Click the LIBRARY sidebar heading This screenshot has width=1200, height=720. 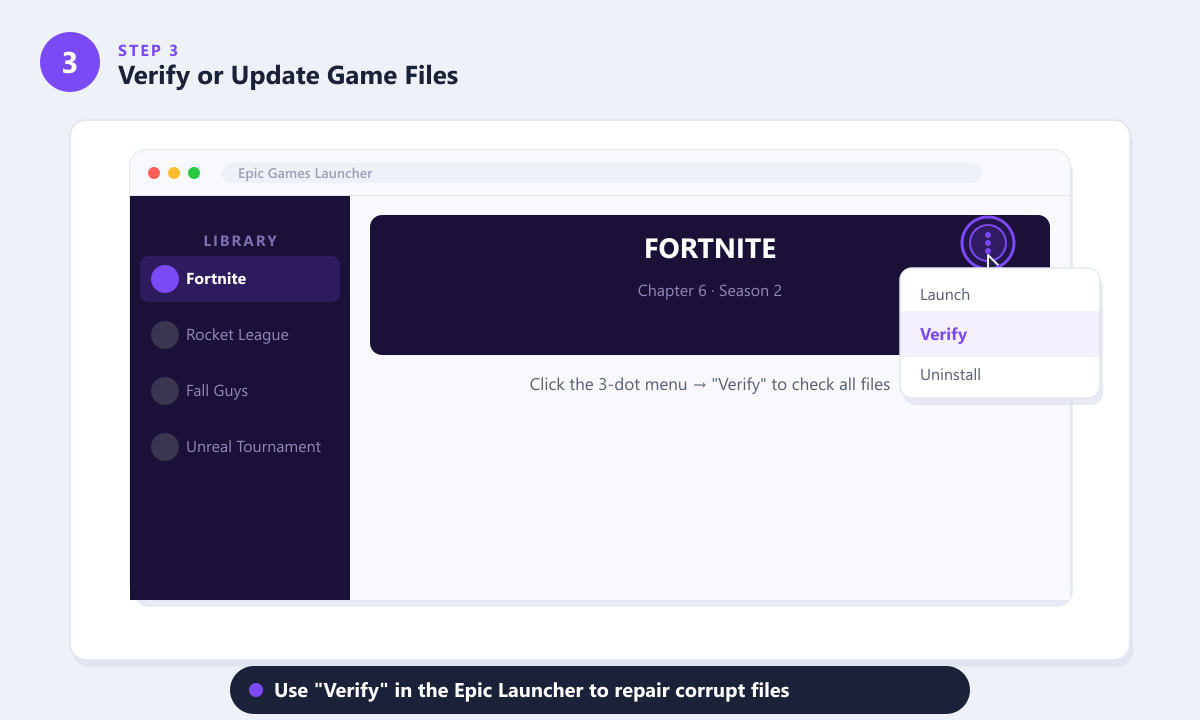240,241
